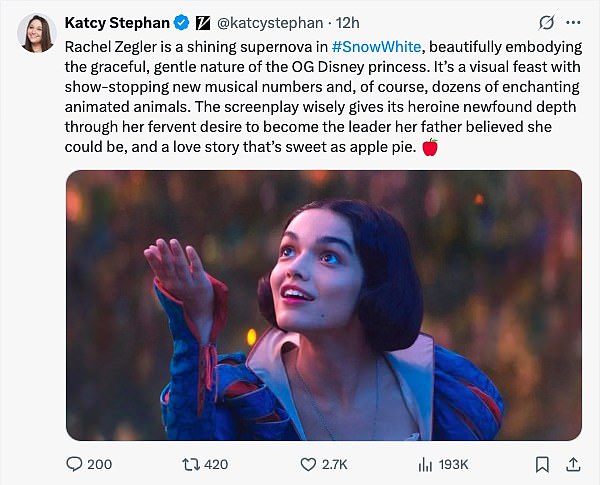Click the red apple emoji
The height and width of the screenshot is (485, 608).
coord(430,147)
